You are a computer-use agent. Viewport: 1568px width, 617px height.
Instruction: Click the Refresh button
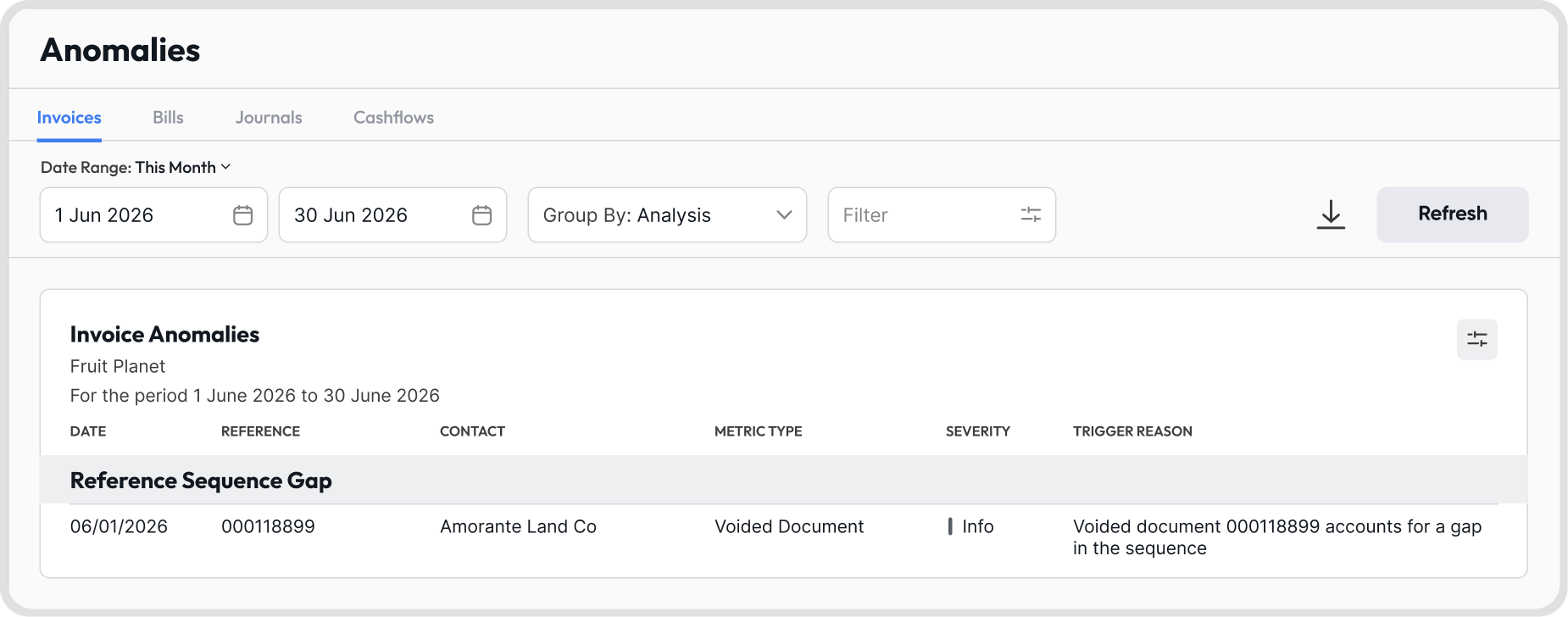click(x=1453, y=214)
